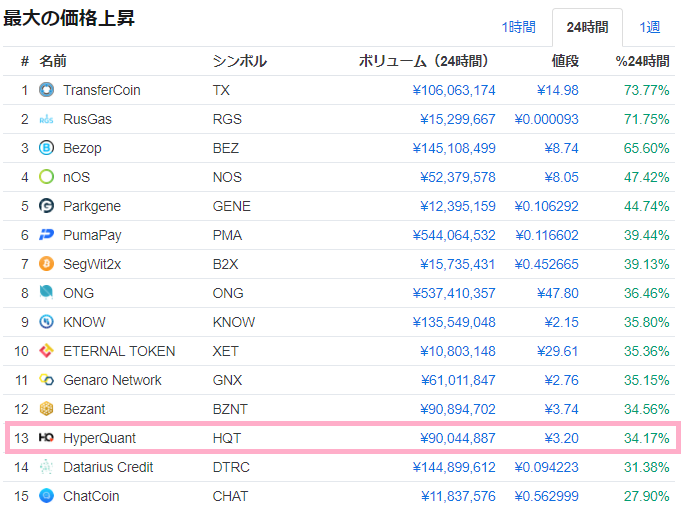Click the TransferCoin coin icon
Viewport: 682px width, 510px height.
point(46,90)
